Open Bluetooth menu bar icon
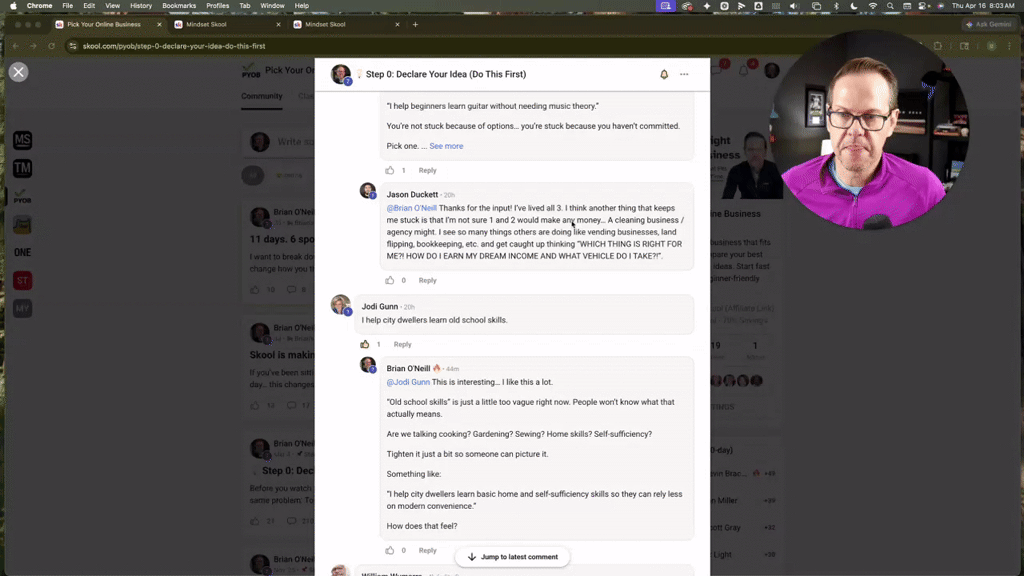This screenshot has width=1024, height=576. tap(836, 6)
